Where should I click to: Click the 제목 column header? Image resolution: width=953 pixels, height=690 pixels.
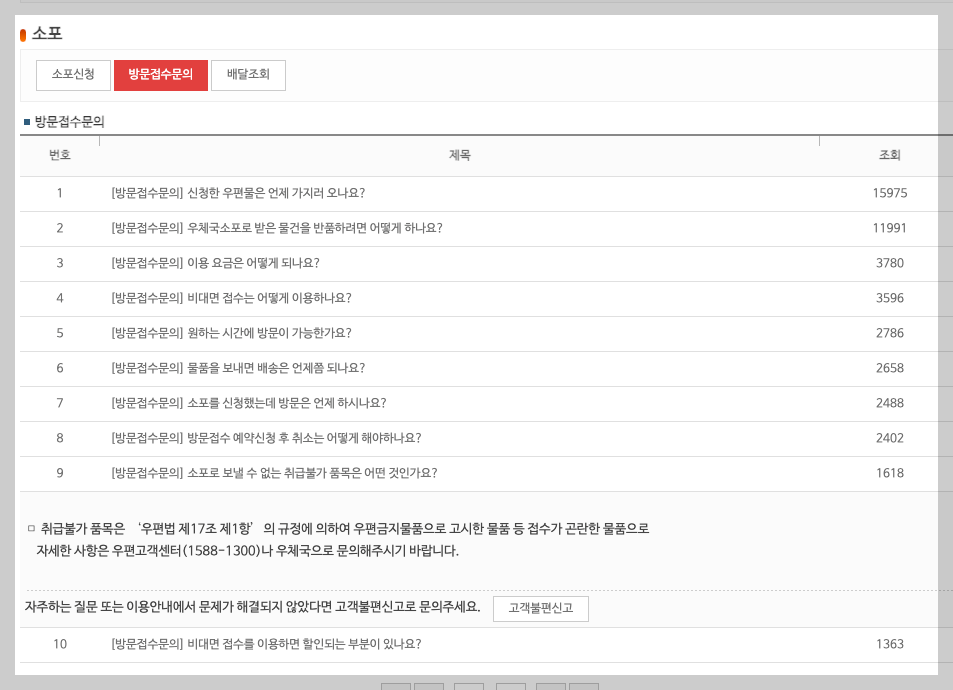[x=459, y=156]
